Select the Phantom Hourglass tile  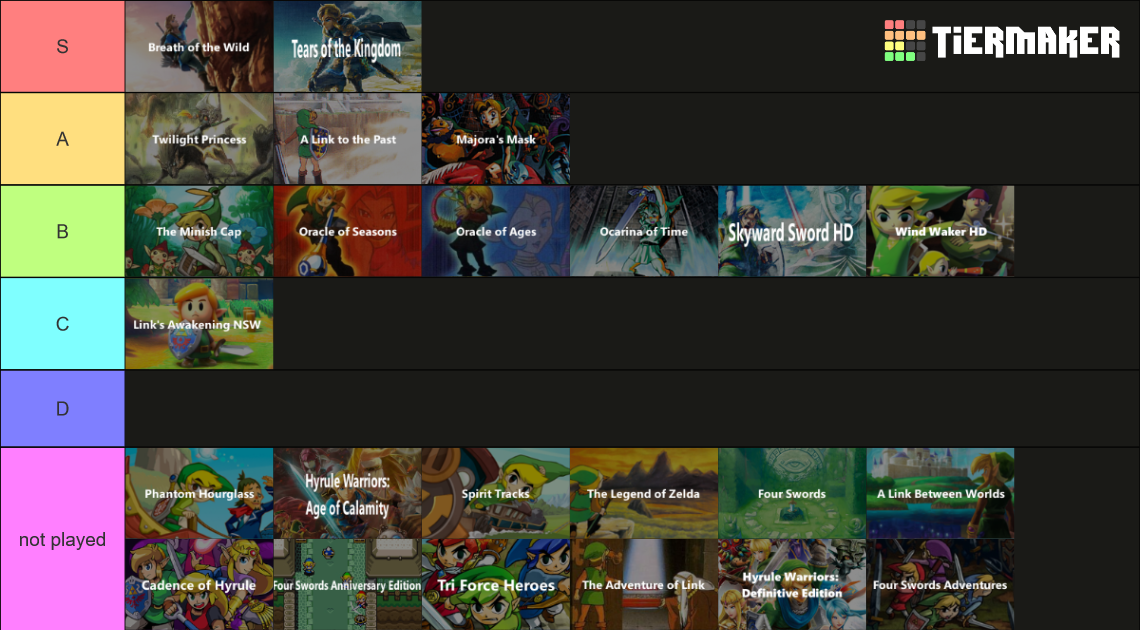coord(199,493)
